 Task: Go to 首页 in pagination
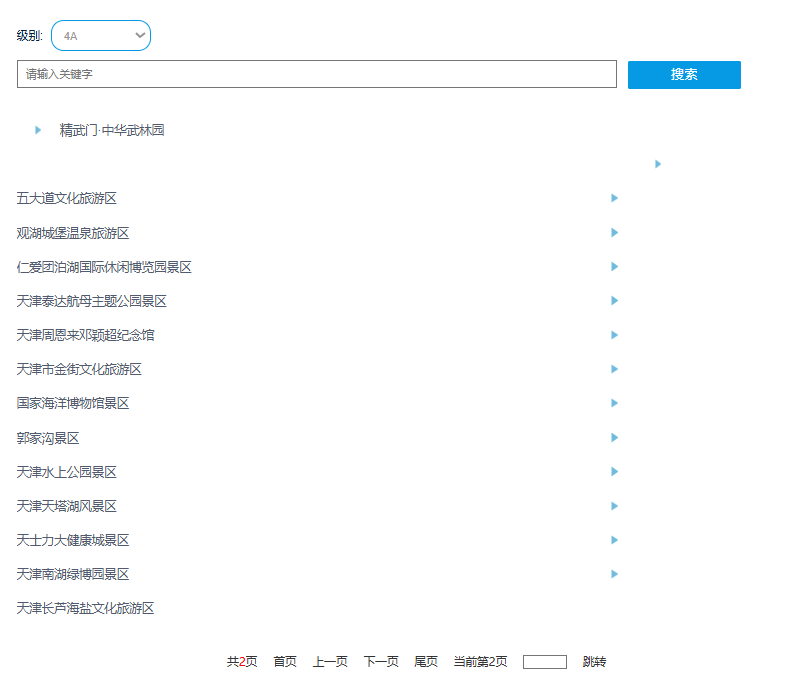click(285, 662)
